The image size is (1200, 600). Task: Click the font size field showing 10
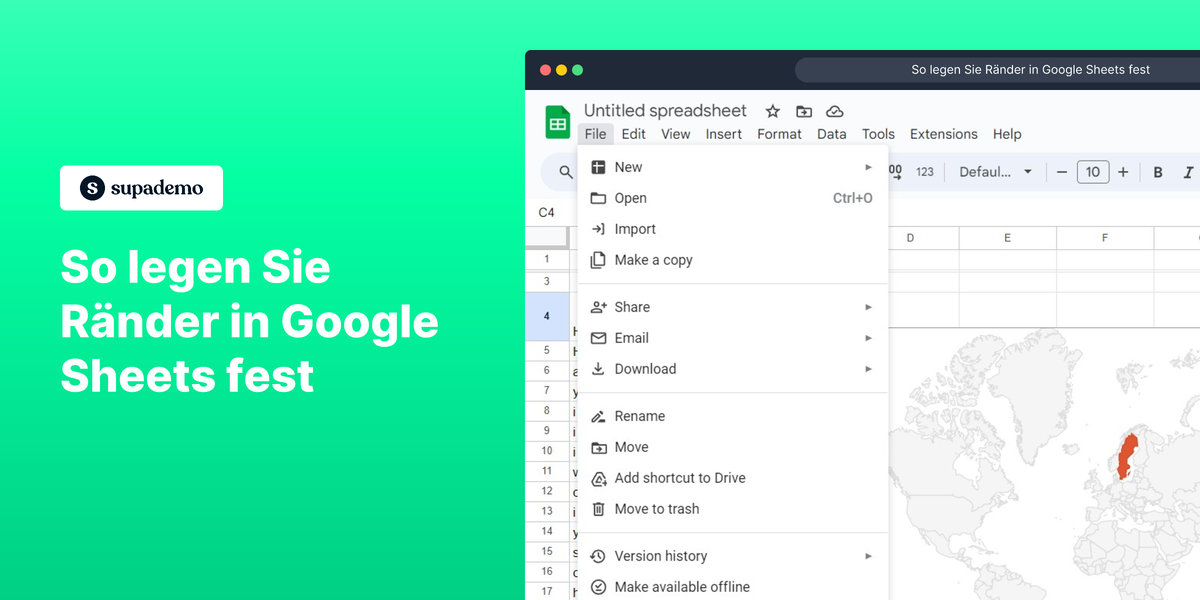tap(1093, 172)
